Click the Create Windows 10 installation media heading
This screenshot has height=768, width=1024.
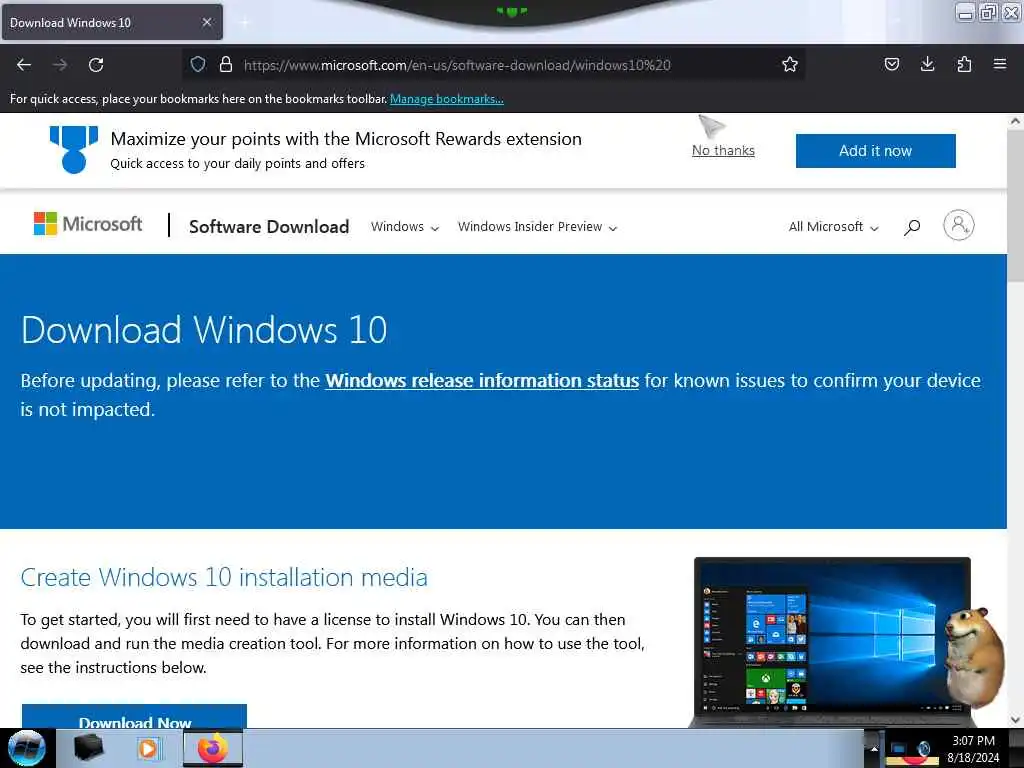pos(224,577)
